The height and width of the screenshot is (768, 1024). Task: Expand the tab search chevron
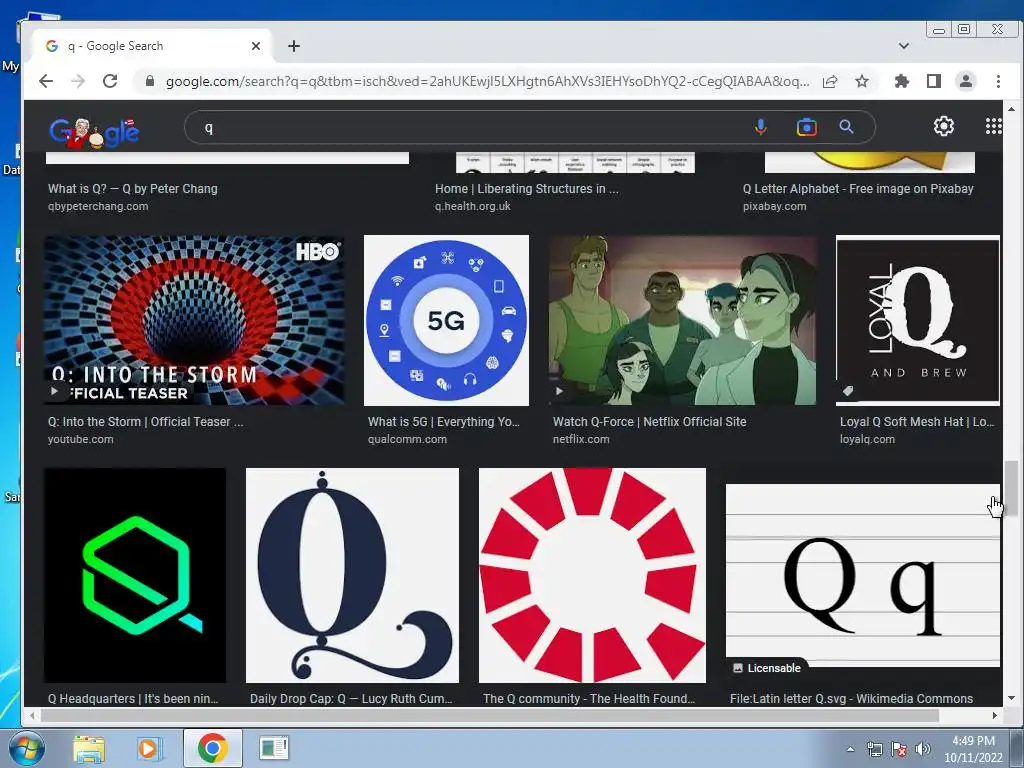pyautogui.click(x=904, y=46)
